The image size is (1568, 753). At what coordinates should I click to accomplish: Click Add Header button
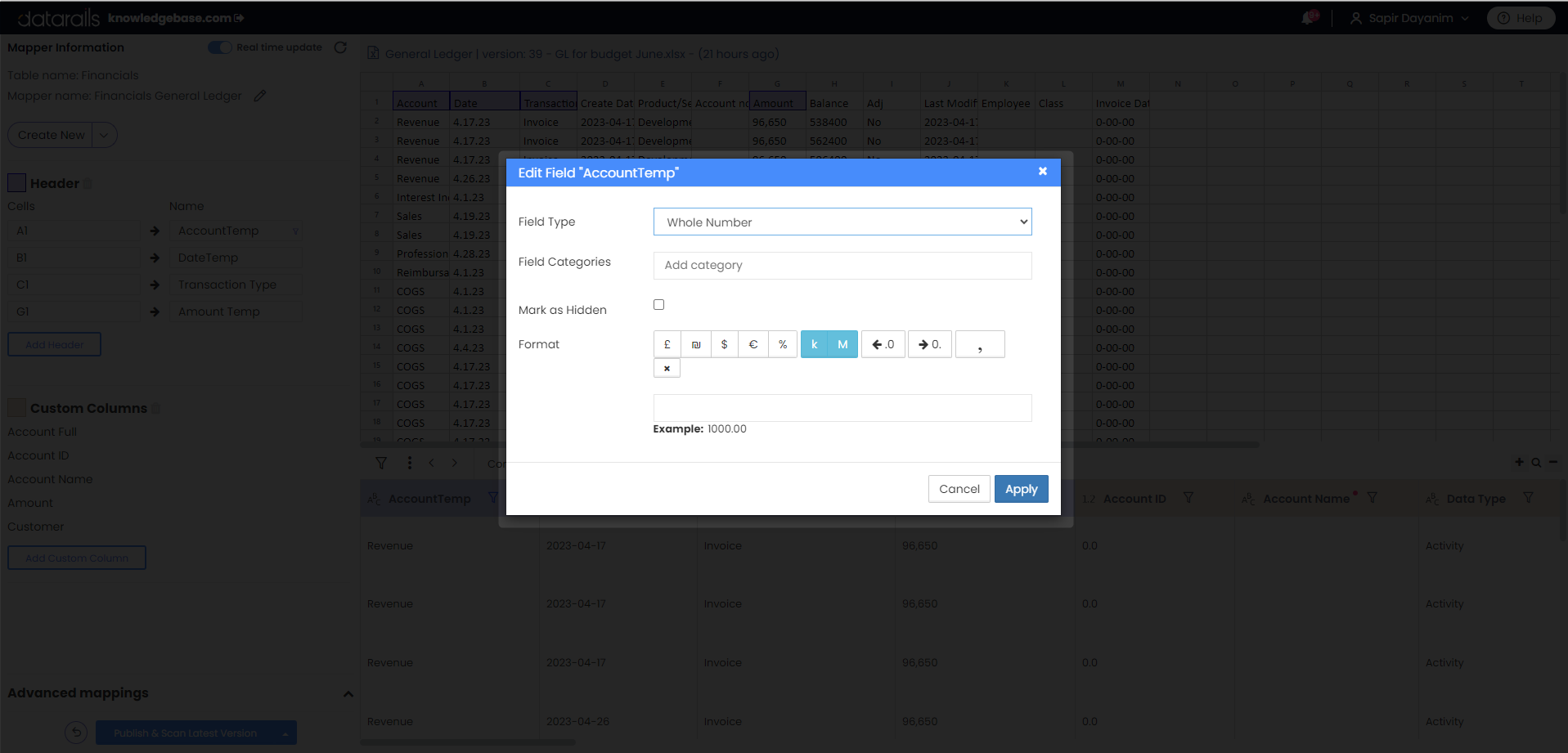pyautogui.click(x=54, y=344)
